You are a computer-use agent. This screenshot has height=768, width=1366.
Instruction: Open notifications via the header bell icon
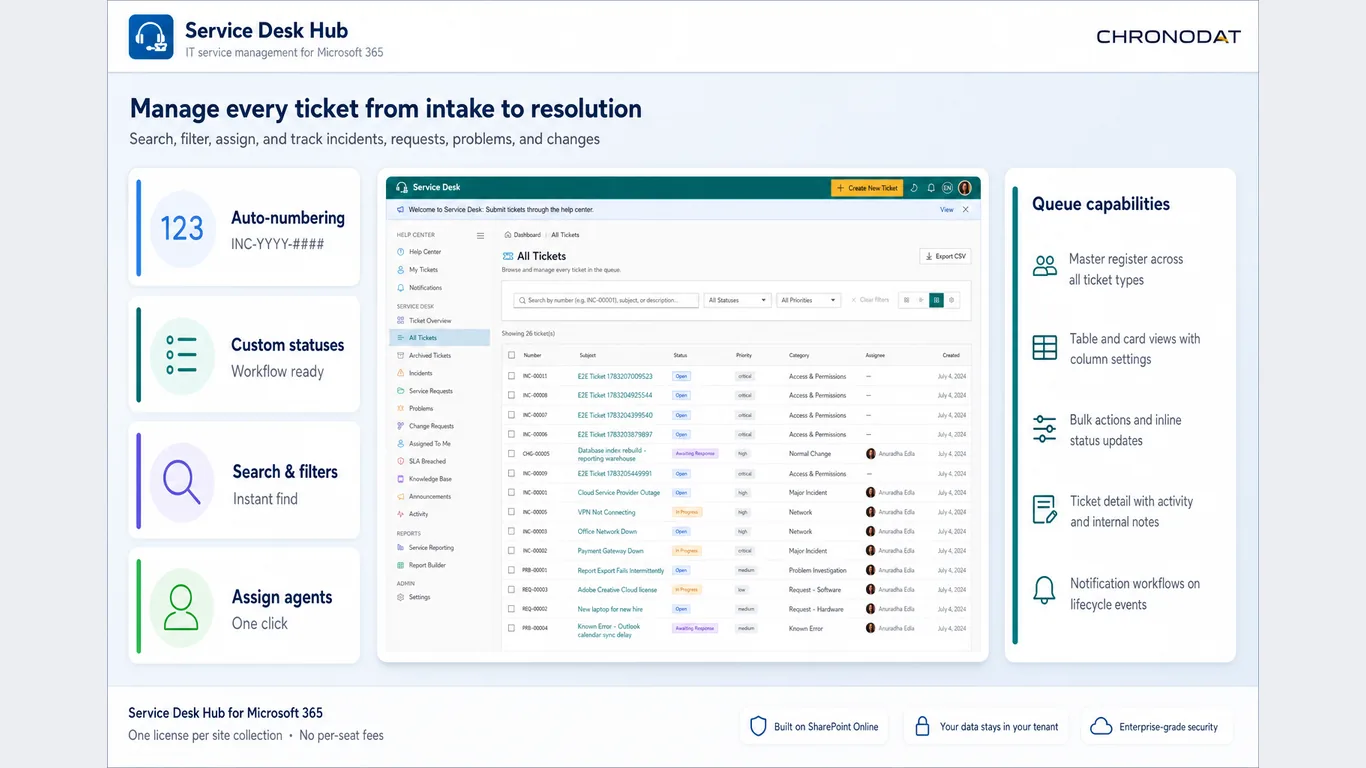[x=931, y=188]
